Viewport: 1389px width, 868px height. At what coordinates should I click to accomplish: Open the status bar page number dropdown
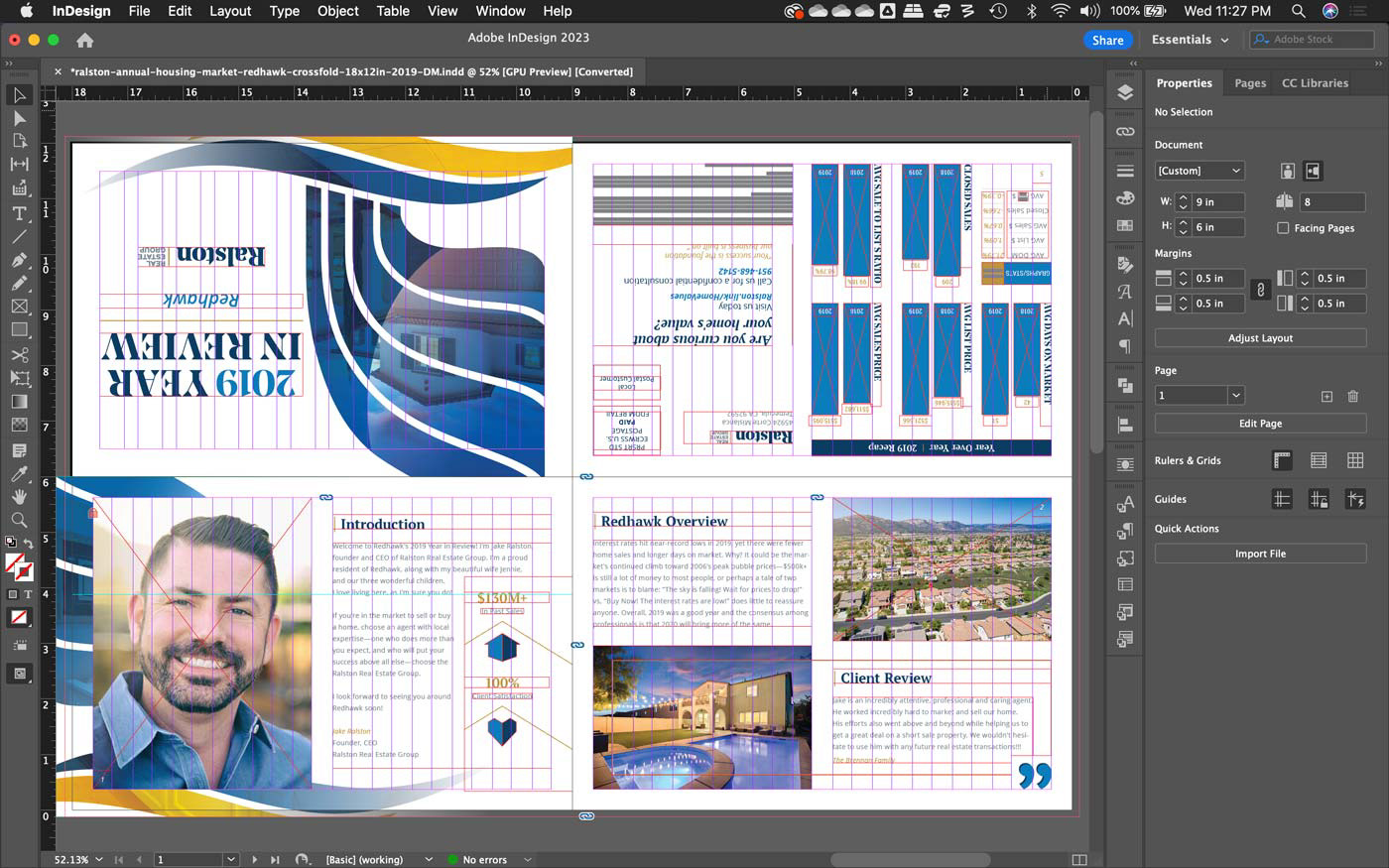point(231,859)
